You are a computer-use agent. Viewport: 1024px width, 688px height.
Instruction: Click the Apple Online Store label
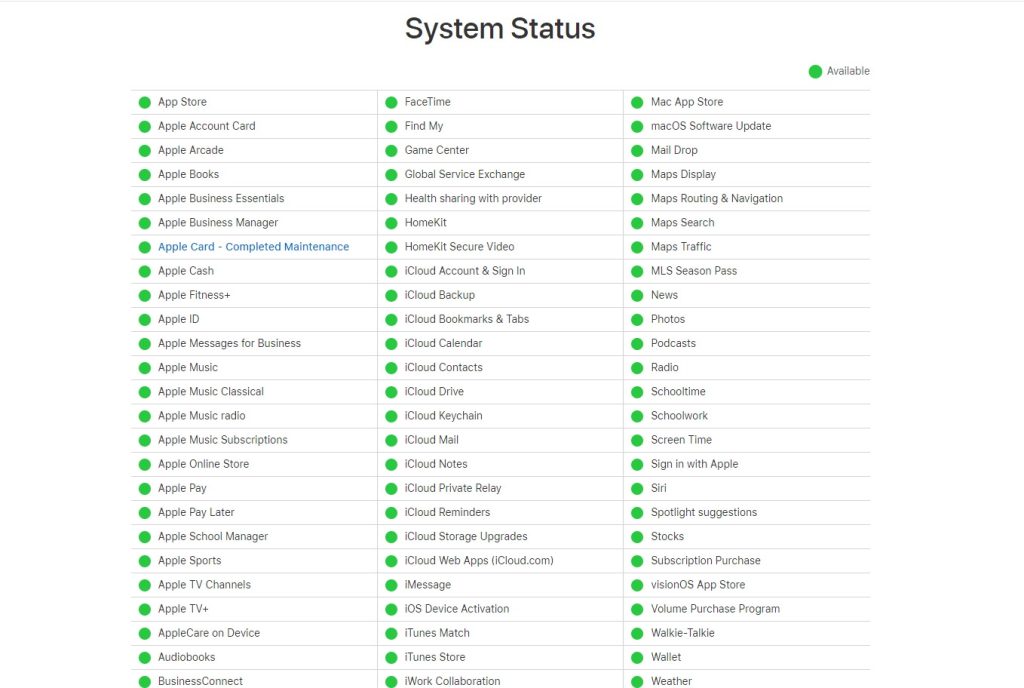click(x=203, y=464)
